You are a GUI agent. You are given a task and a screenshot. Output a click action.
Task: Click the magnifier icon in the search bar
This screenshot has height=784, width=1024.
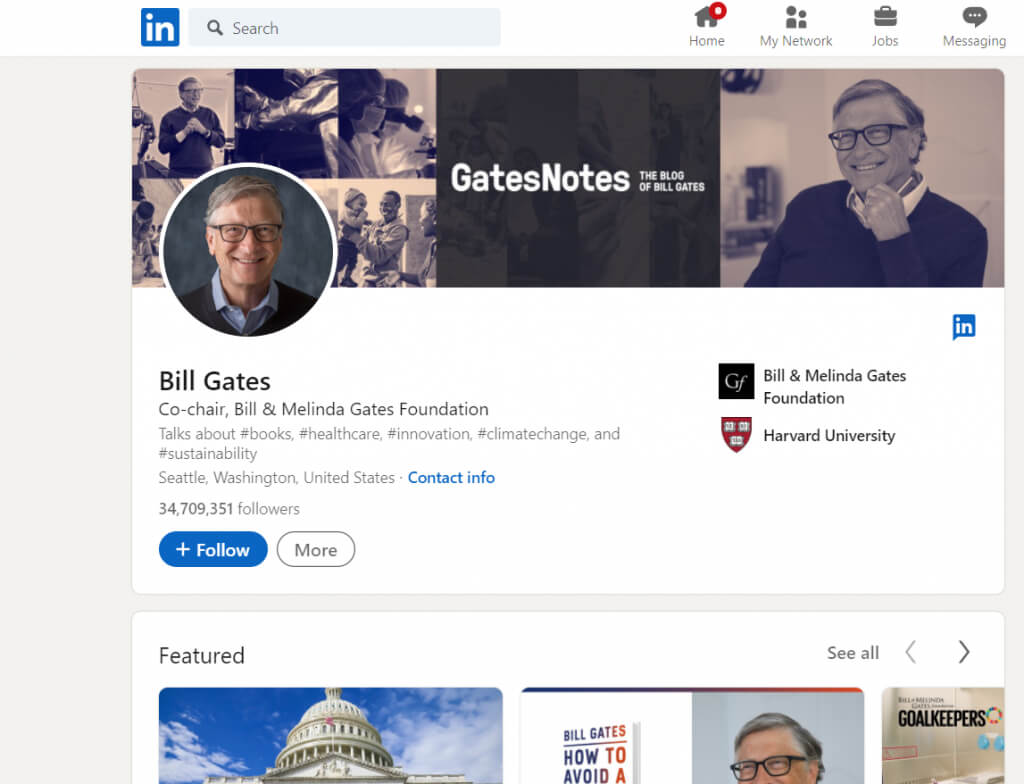tap(215, 27)
